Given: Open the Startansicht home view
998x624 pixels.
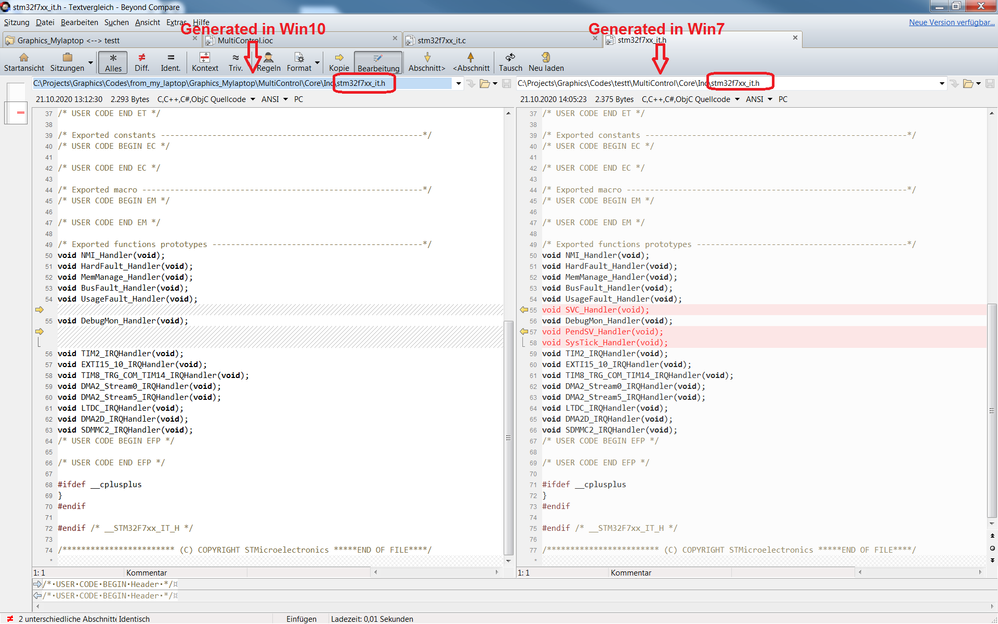Looking at the screenshot, I should (24, 62).
